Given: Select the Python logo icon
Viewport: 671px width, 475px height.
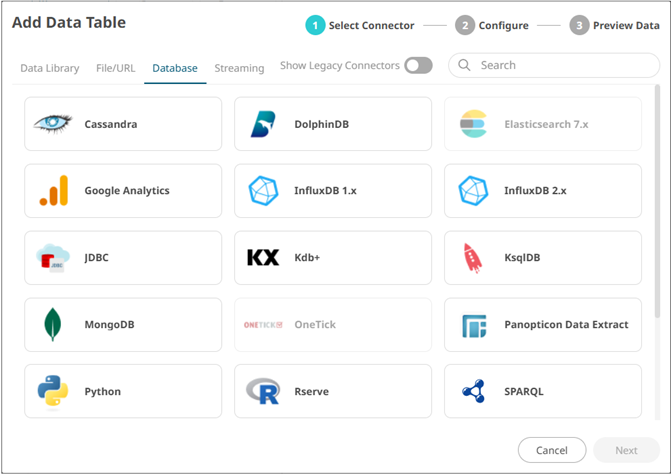Looking at the screenshot, I should pos(53,391).
